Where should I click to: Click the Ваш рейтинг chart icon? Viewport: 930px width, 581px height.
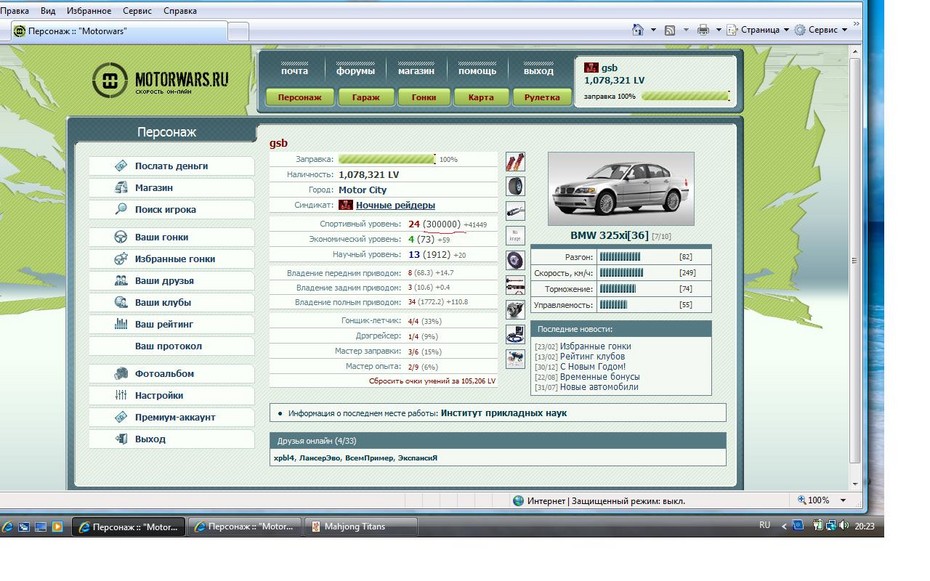coord(121,324)
